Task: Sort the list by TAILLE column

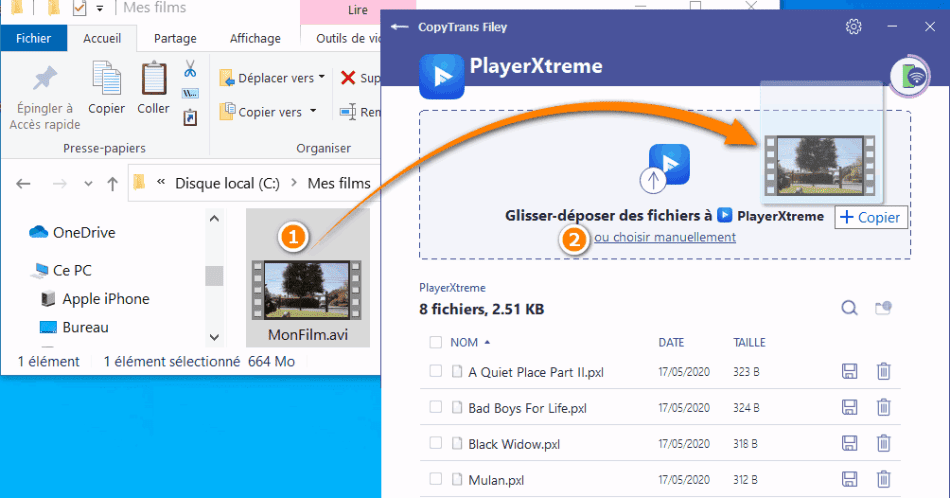Action: (749, 342)
